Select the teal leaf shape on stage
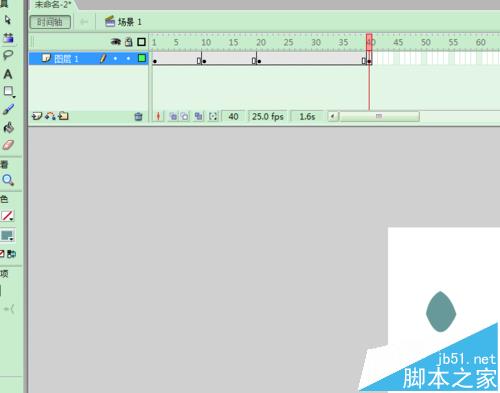500x393 pixels. coord(441,312)
